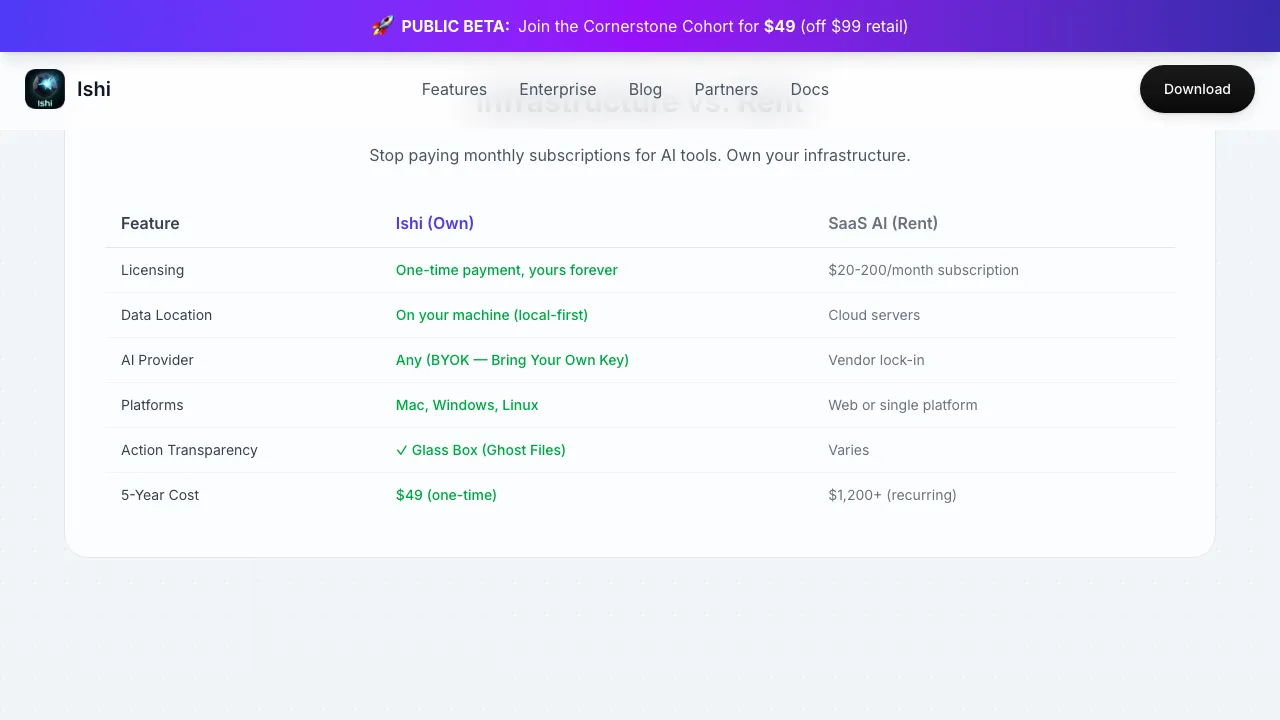
Task: Click the PUBLIC BETA banner announcement
Action: [455, 26]
